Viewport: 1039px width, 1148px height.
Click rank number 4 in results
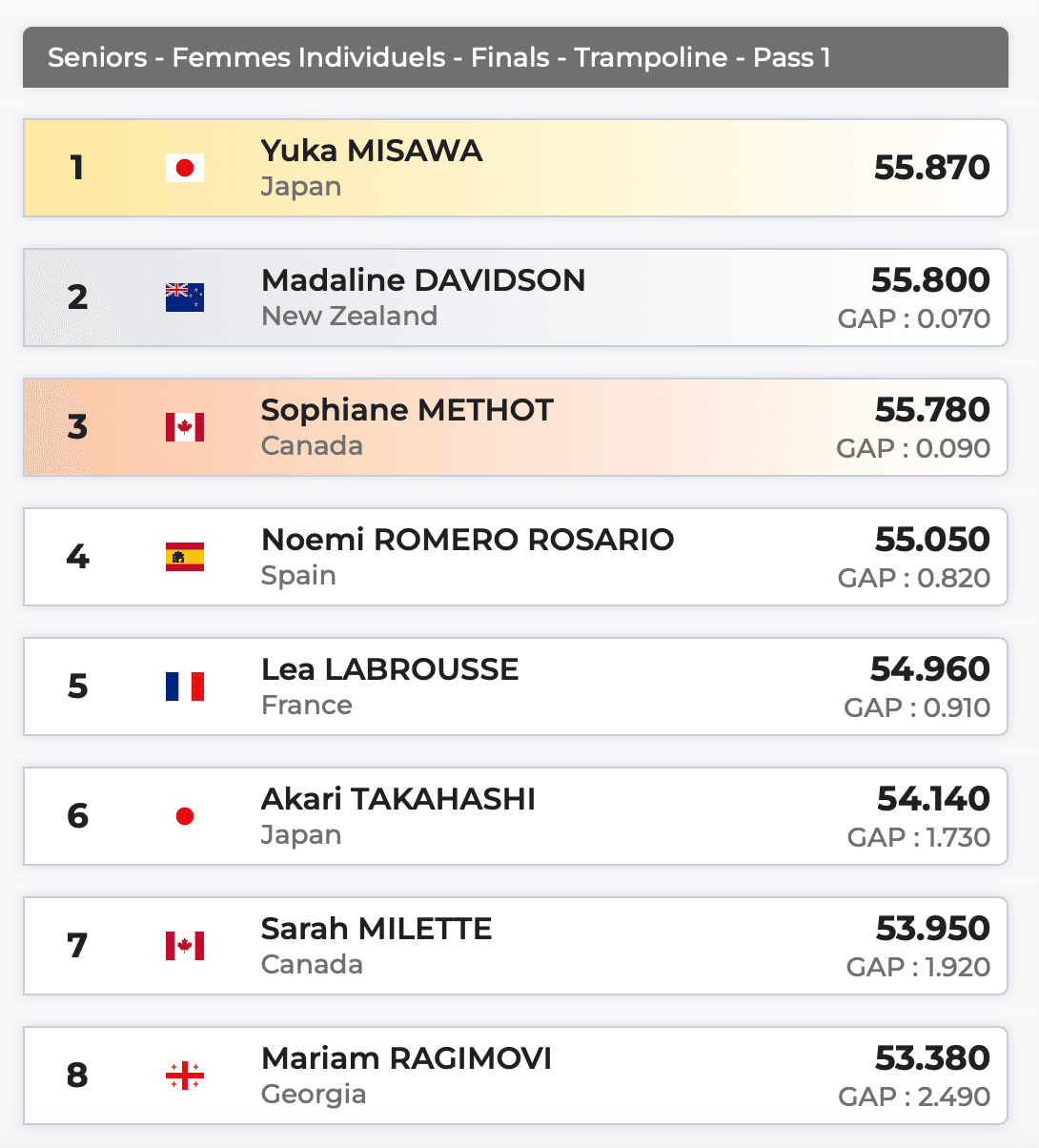coord(77,557)
